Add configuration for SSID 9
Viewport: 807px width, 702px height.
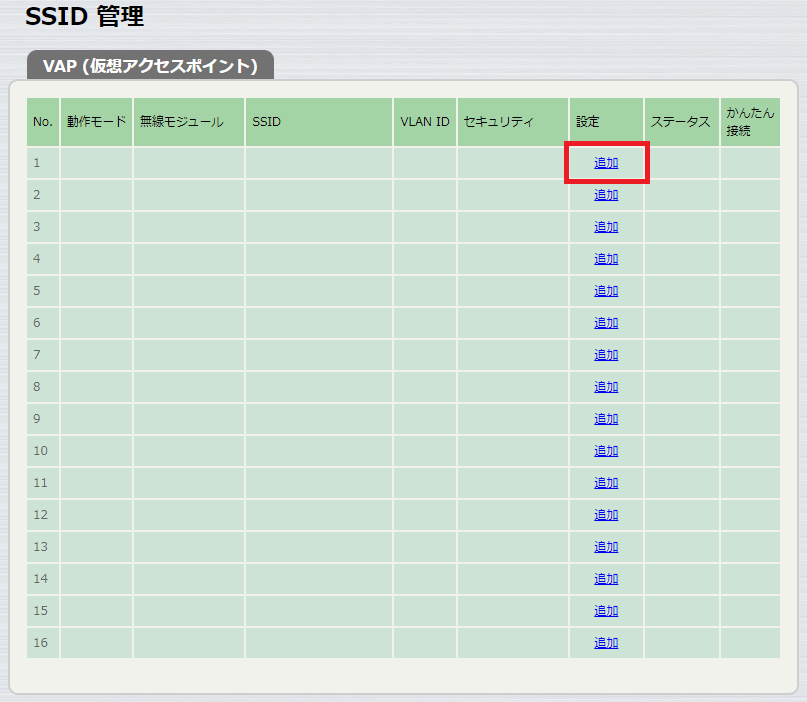(605, 418)
